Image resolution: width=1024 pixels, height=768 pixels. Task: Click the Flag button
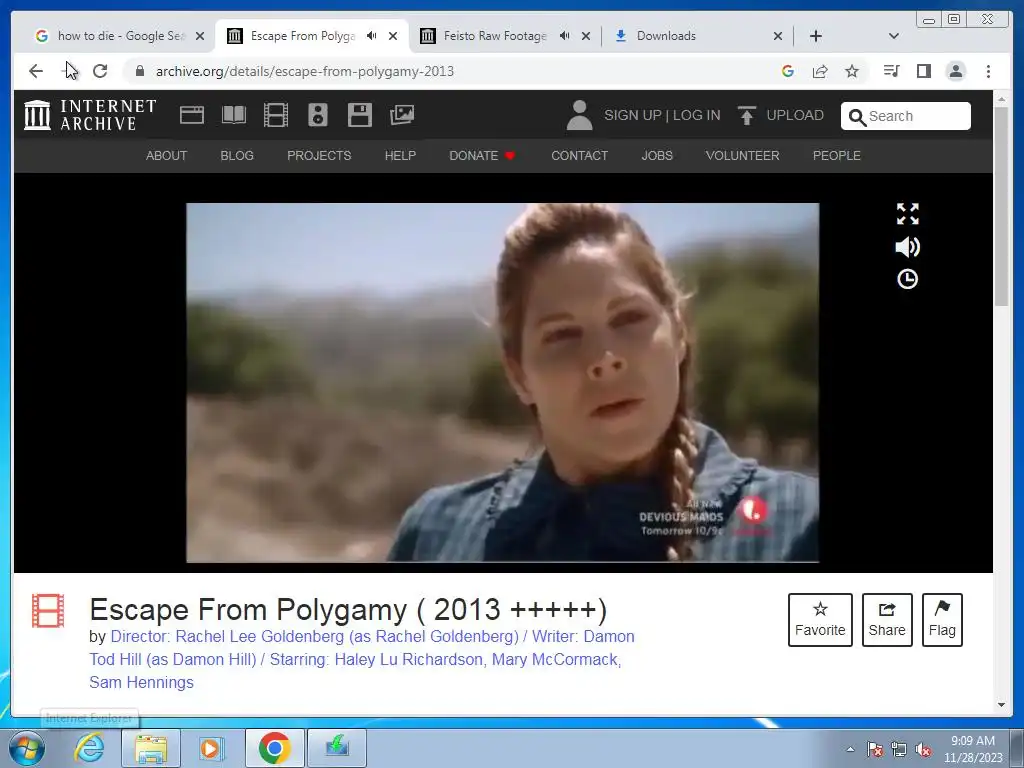(942, 620)
